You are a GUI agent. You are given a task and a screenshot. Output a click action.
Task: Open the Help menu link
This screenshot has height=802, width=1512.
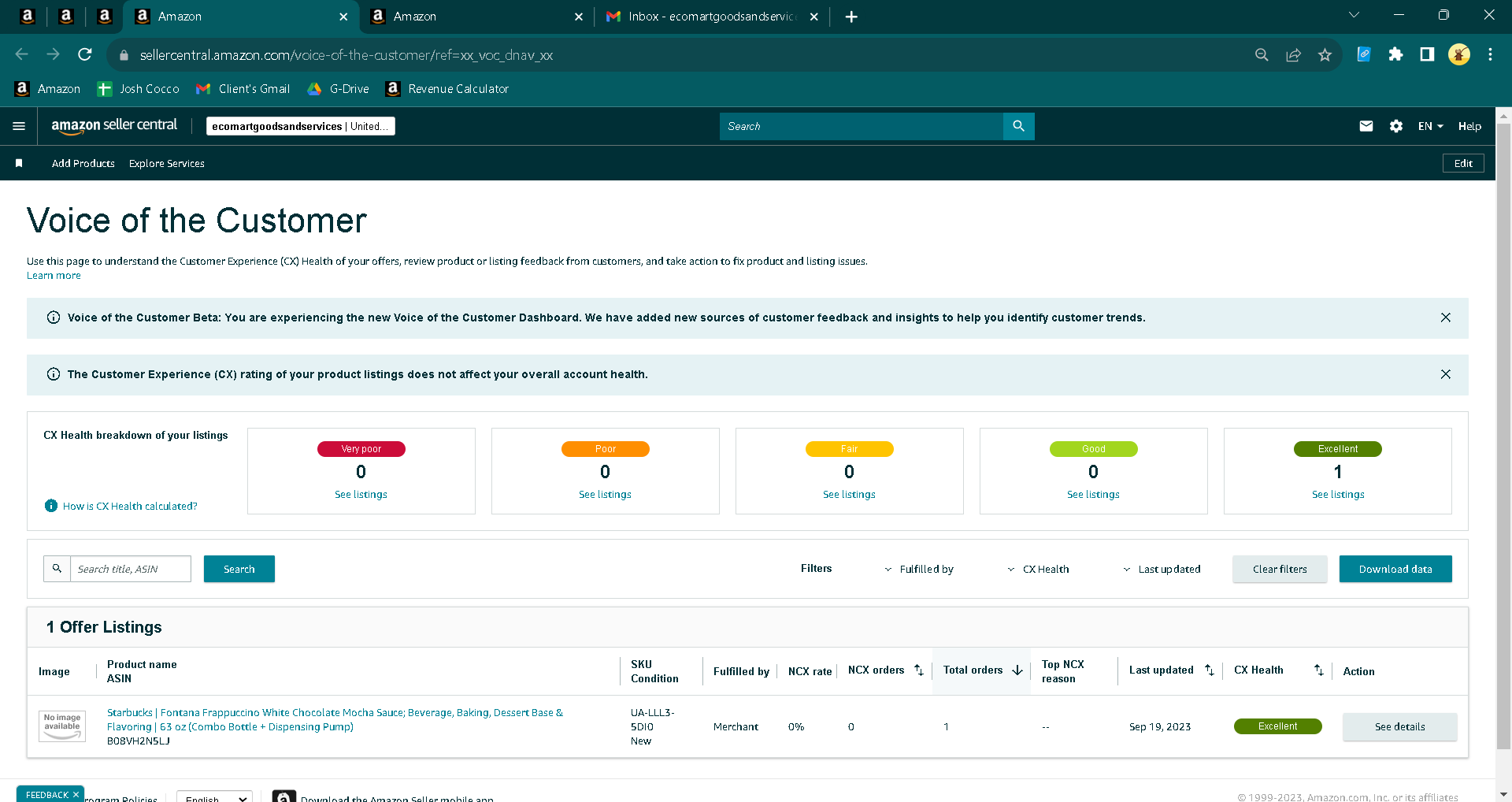point(1469,126)
